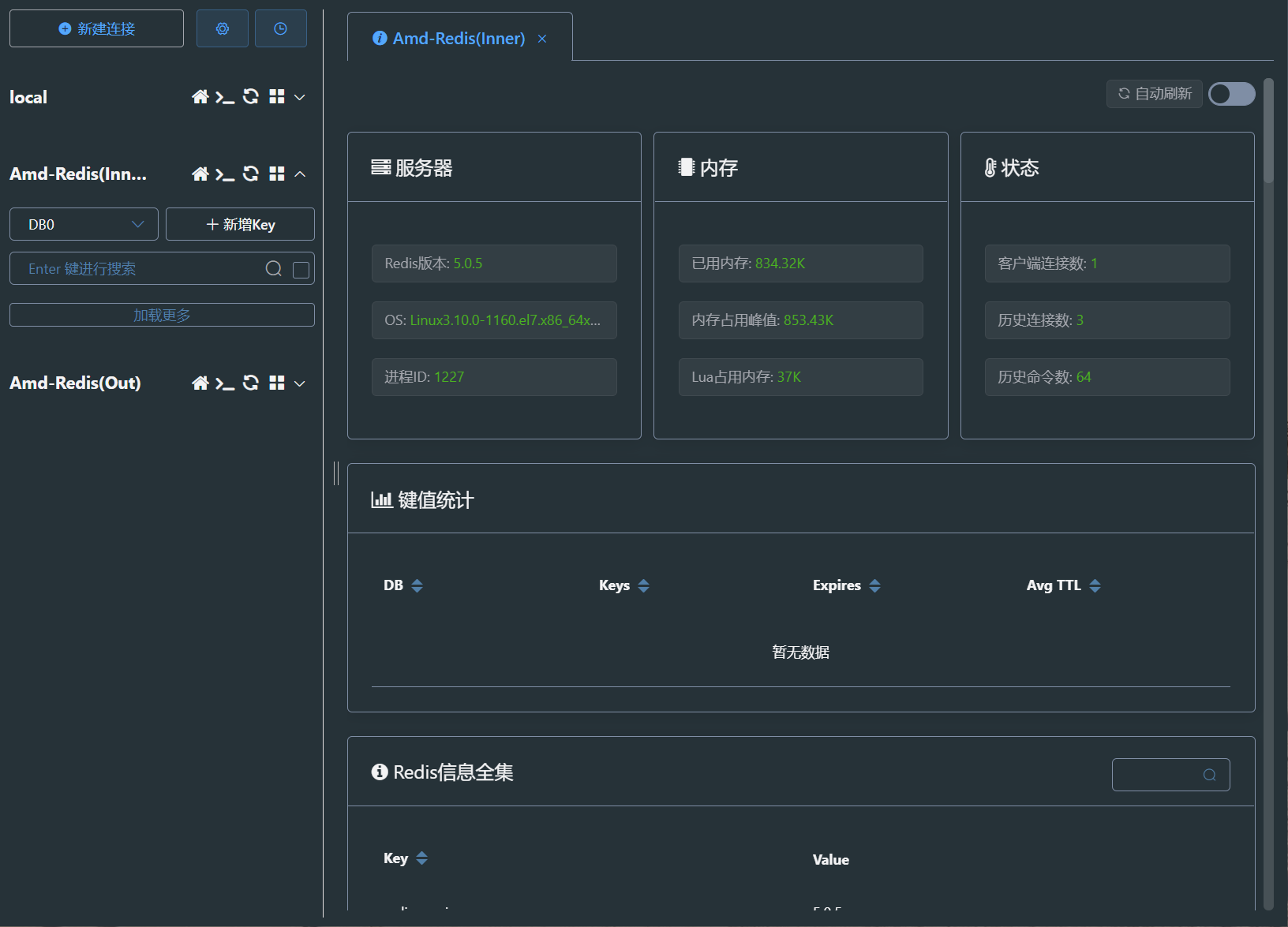
Task: Click the 历史命令数: 64 field
Action: (1107, 377)
